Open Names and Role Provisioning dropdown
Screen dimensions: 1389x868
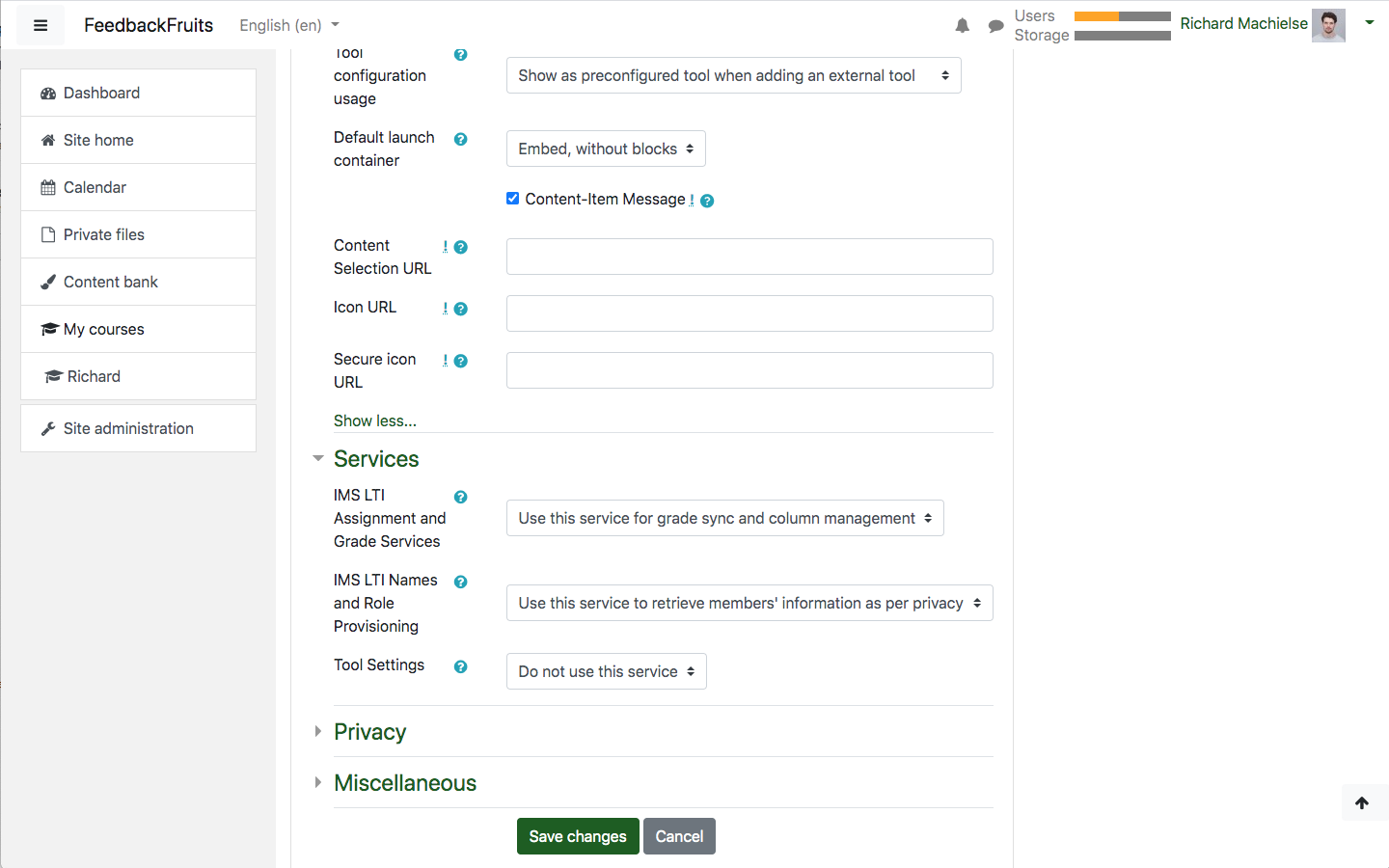pyautogui.click(x=749, y=603)
